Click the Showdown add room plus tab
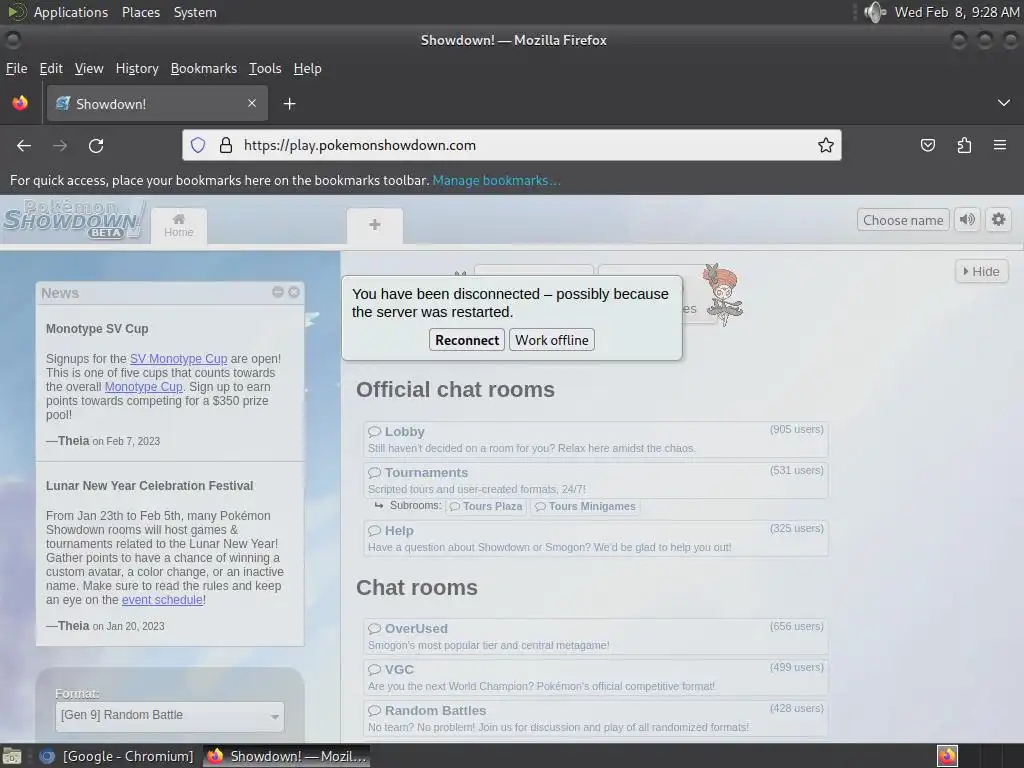Image resolution: width=1024 pixels, height=768 pixels. click(x=375, y=225)
